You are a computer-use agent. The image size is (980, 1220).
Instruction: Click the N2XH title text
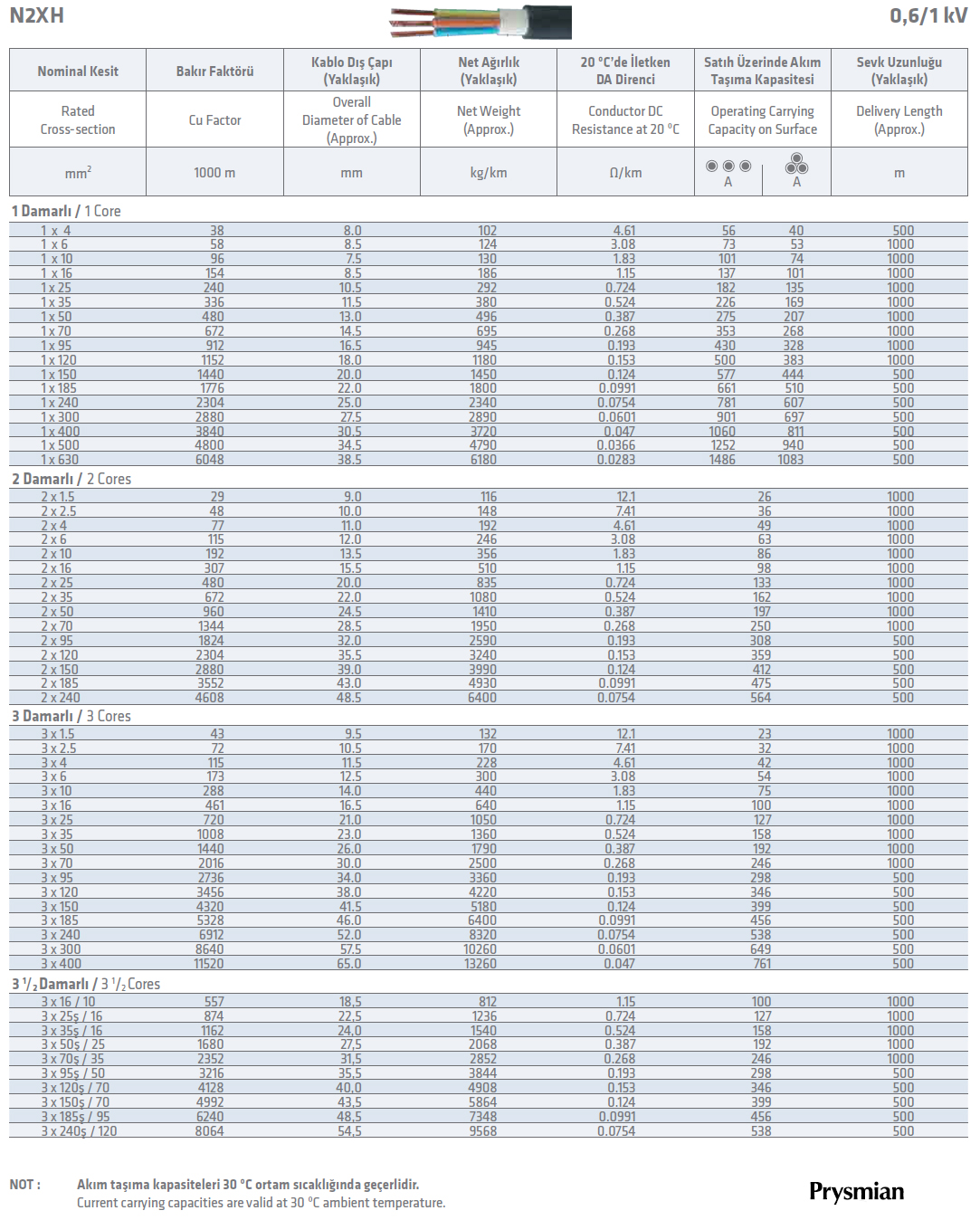click(x=37, y=15)
